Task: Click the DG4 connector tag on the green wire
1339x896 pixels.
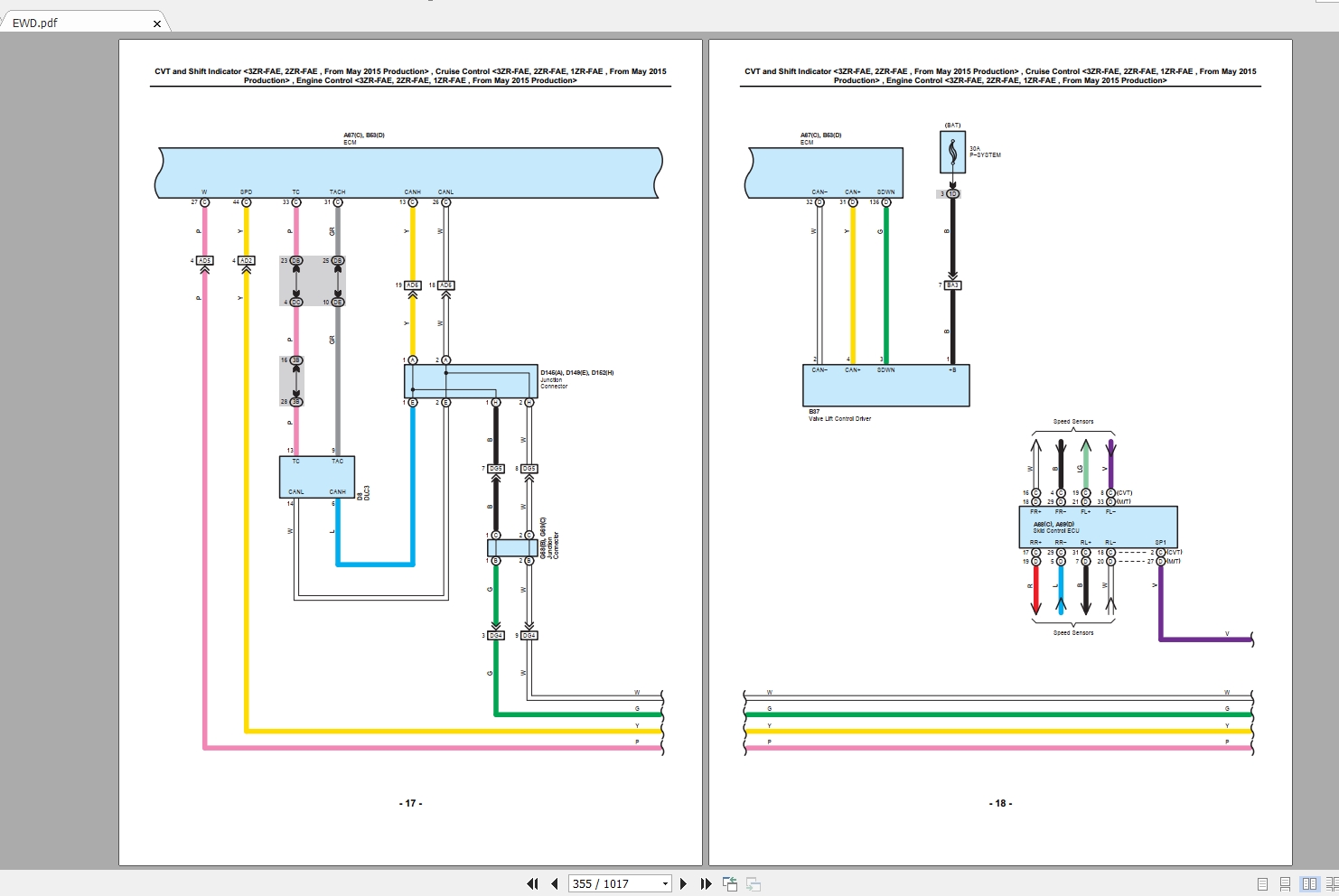Action: [495, 636]
